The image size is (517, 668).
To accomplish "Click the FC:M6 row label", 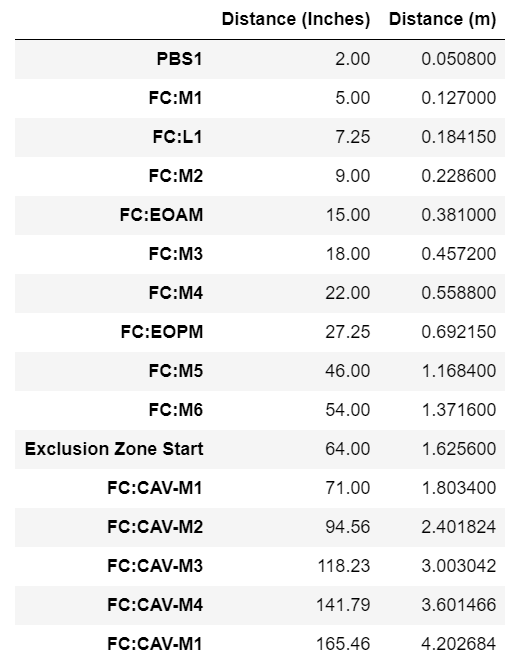I will point(175,410).
